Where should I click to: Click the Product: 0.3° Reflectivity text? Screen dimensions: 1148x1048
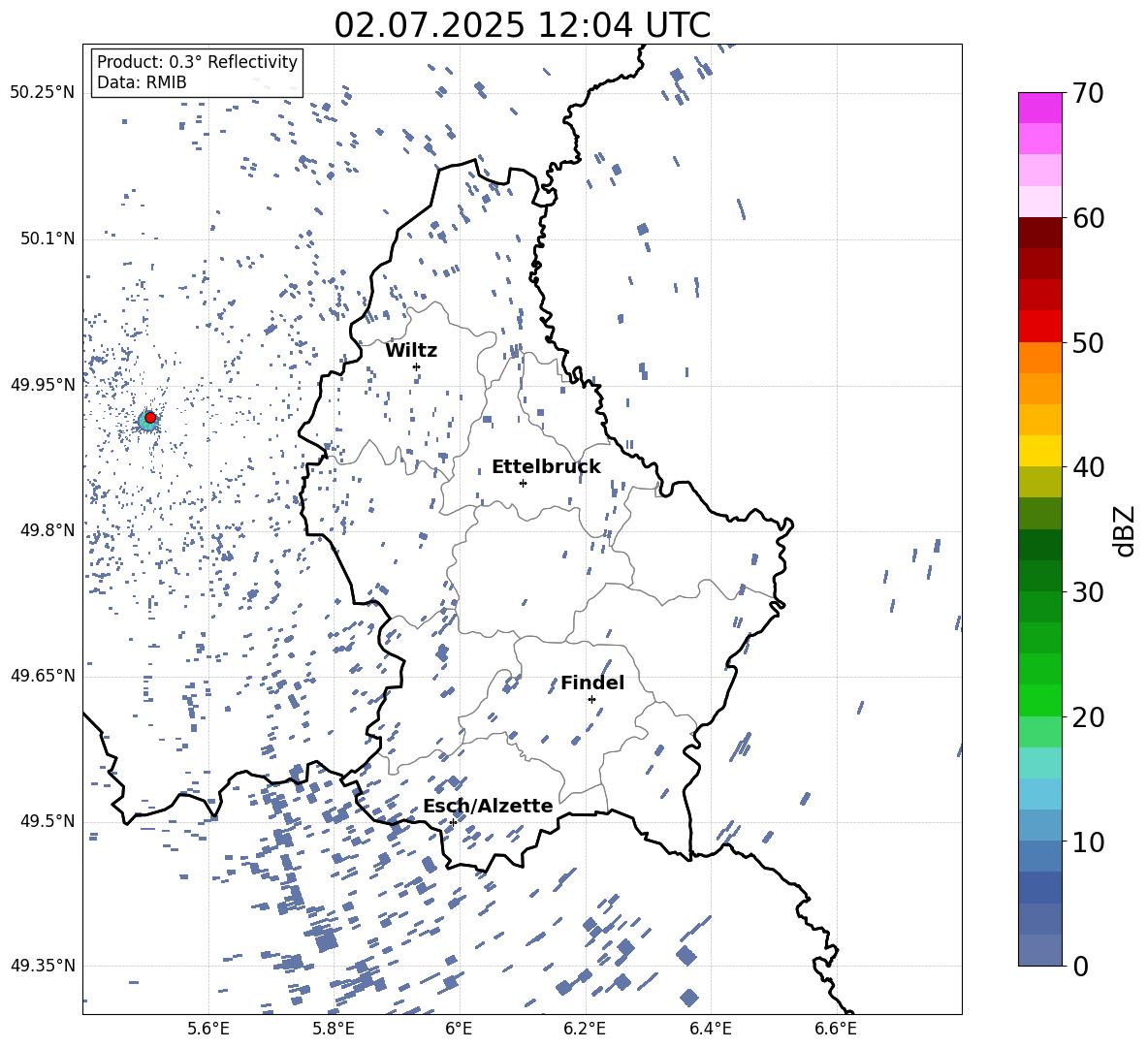[x=197, y=61]
